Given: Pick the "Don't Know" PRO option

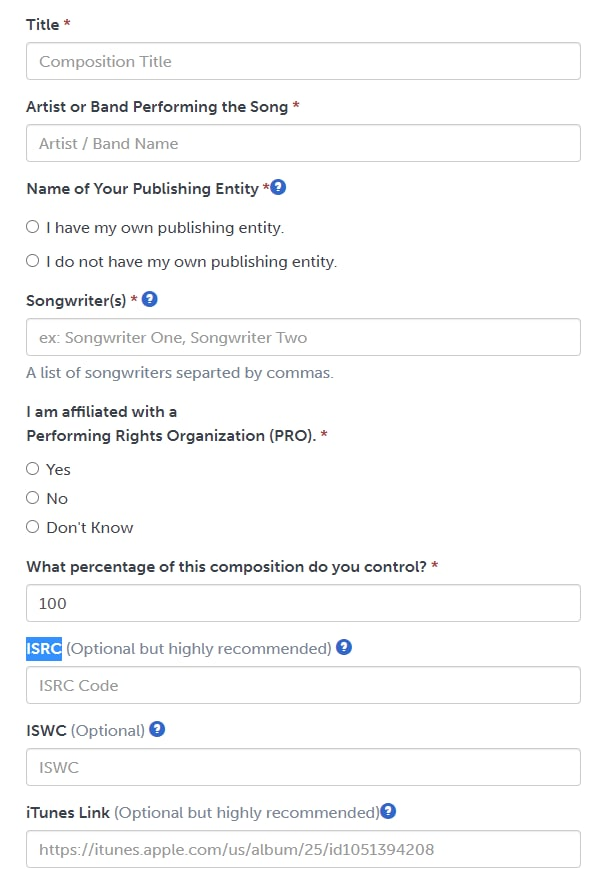Looking at the screenshot, I should (x=33, y=526).
